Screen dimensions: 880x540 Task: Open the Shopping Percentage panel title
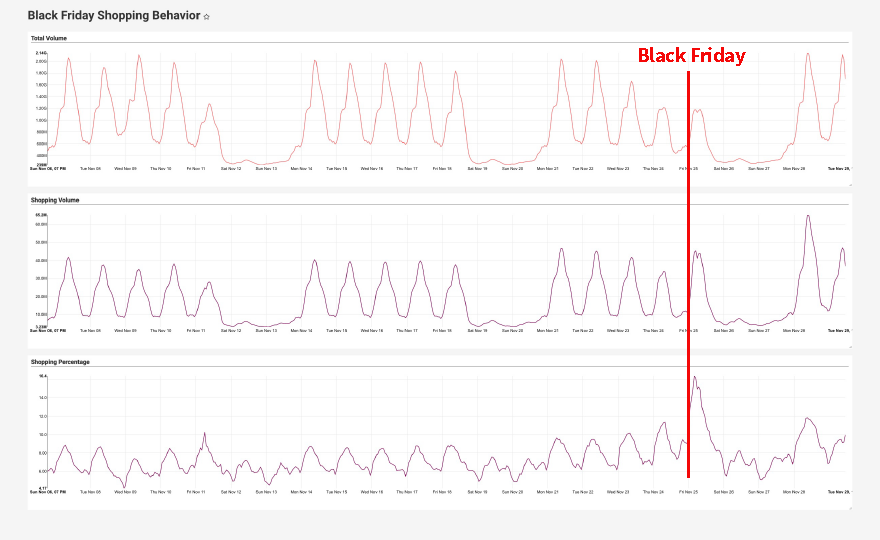[60, 362]
